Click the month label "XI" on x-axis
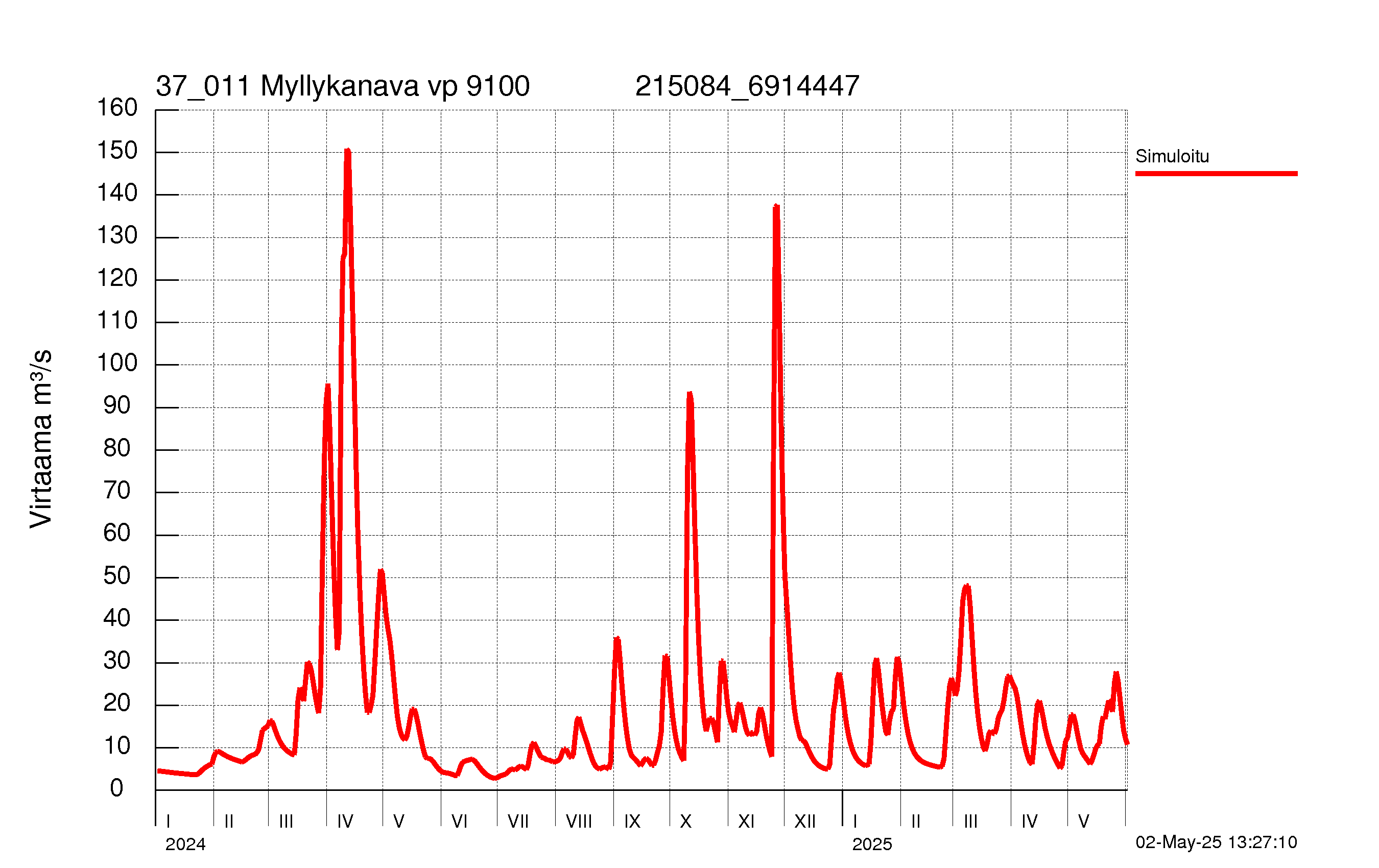This screenshot has width=1379, height=868. click(x=746, y=822)
